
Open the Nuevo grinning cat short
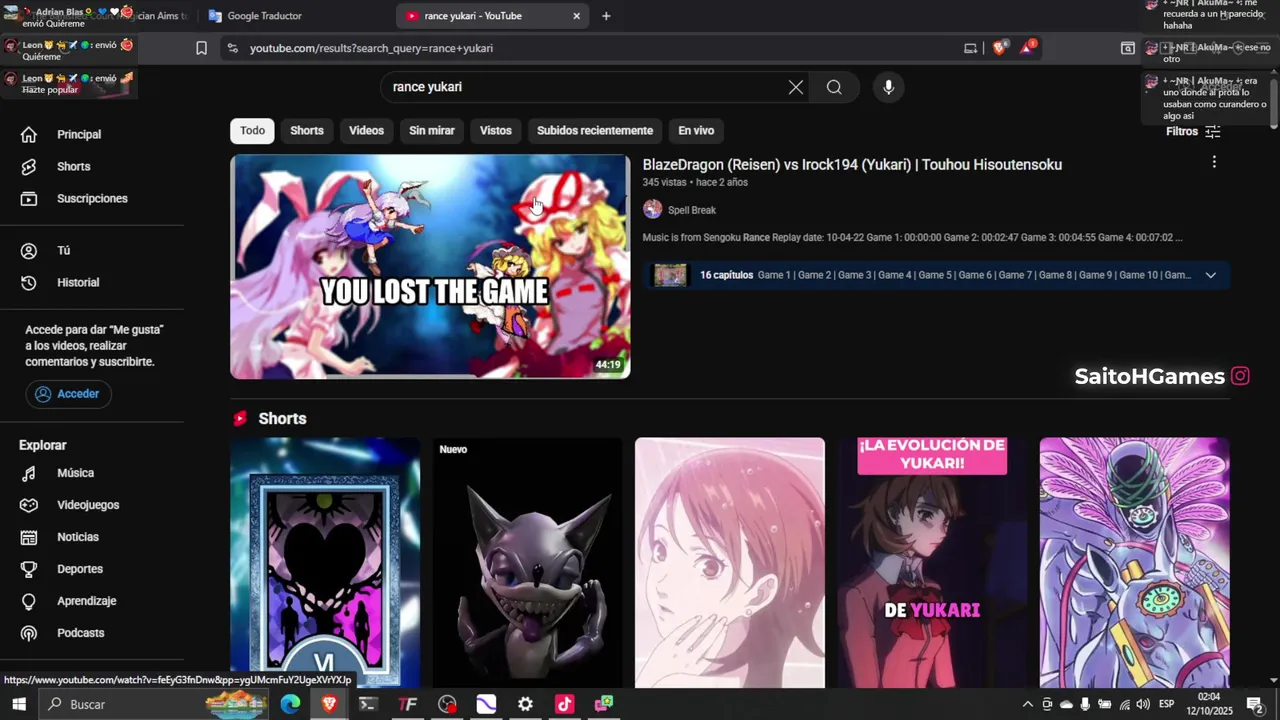(x=527, y=562)
